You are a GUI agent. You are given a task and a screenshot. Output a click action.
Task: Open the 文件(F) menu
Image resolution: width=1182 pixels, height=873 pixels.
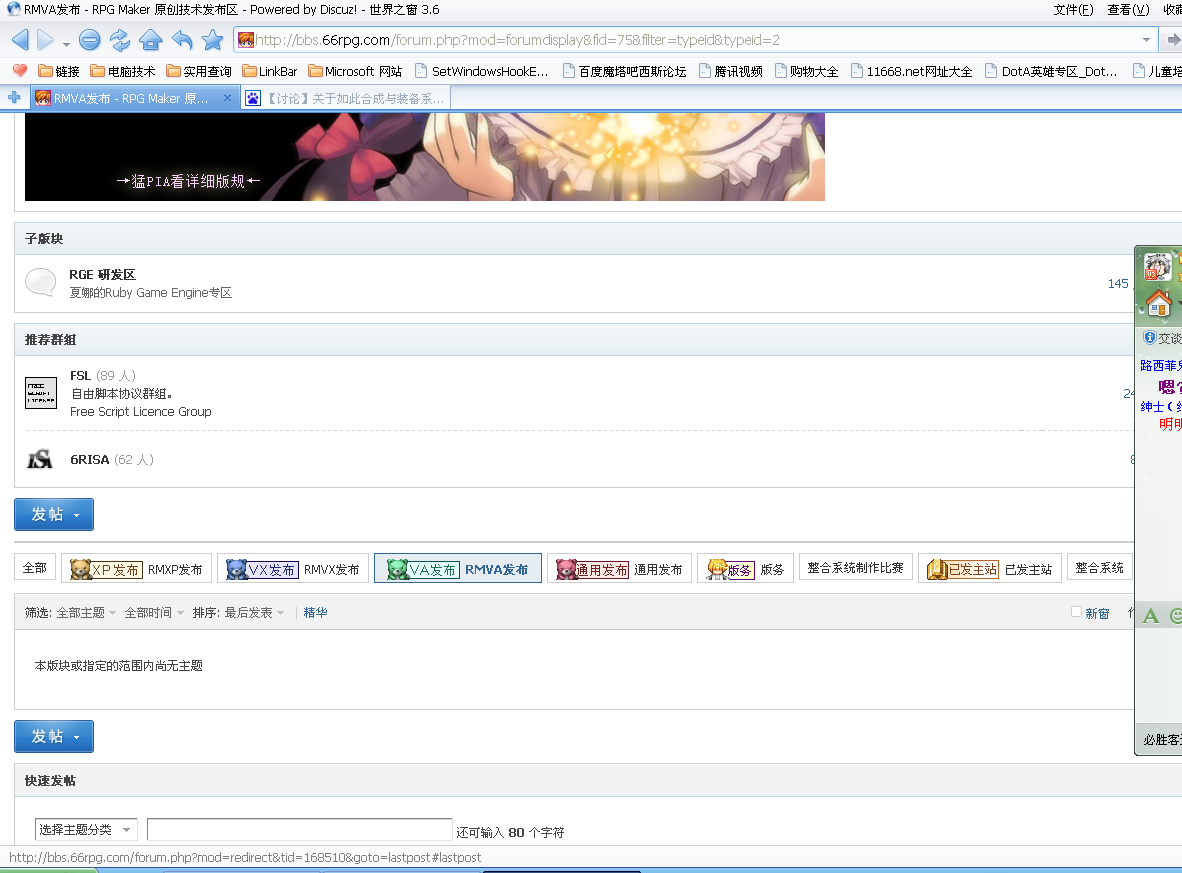[x=1073, y=10]
